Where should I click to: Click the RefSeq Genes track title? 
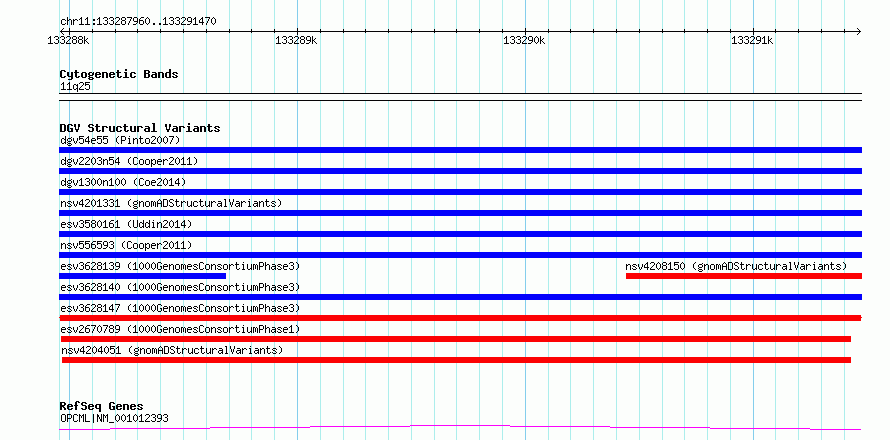tap(102, 407)
